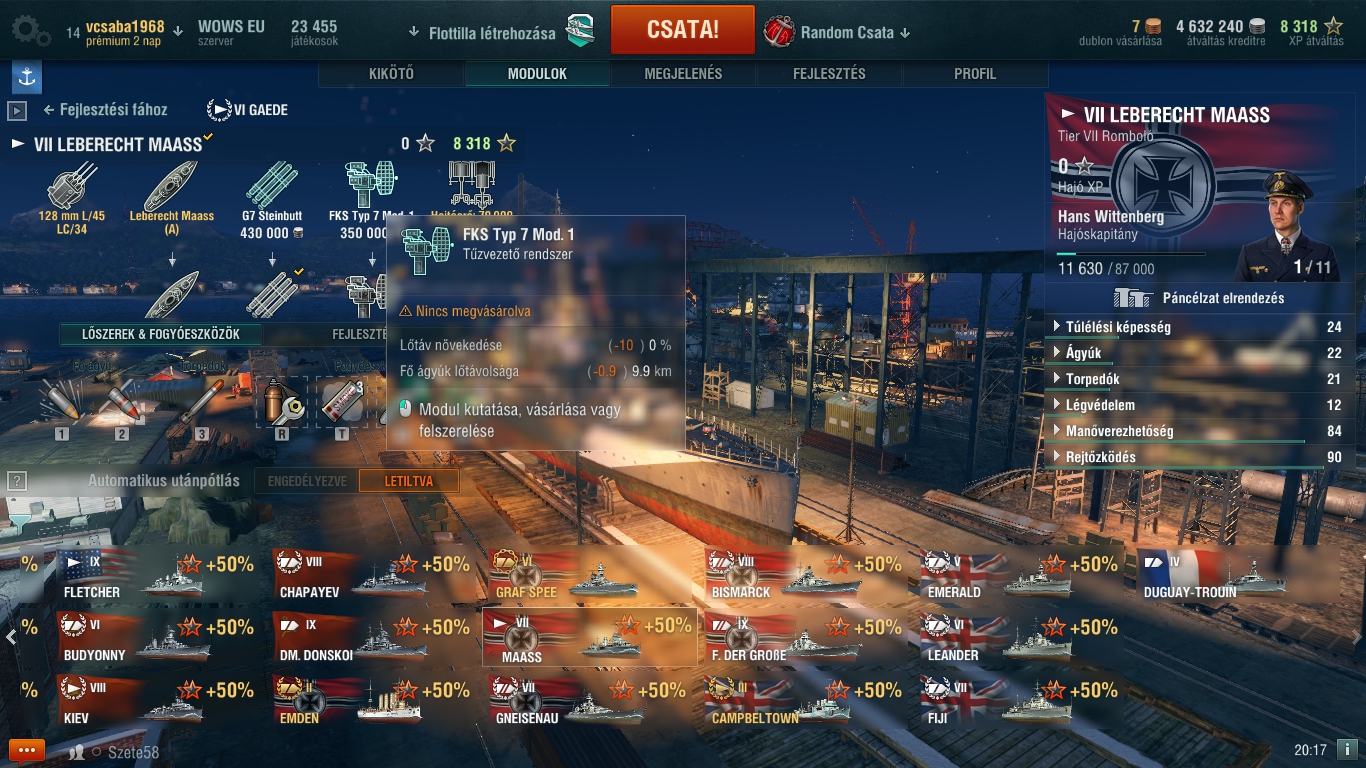Start battle with the CSATA! button

[683, 29]
